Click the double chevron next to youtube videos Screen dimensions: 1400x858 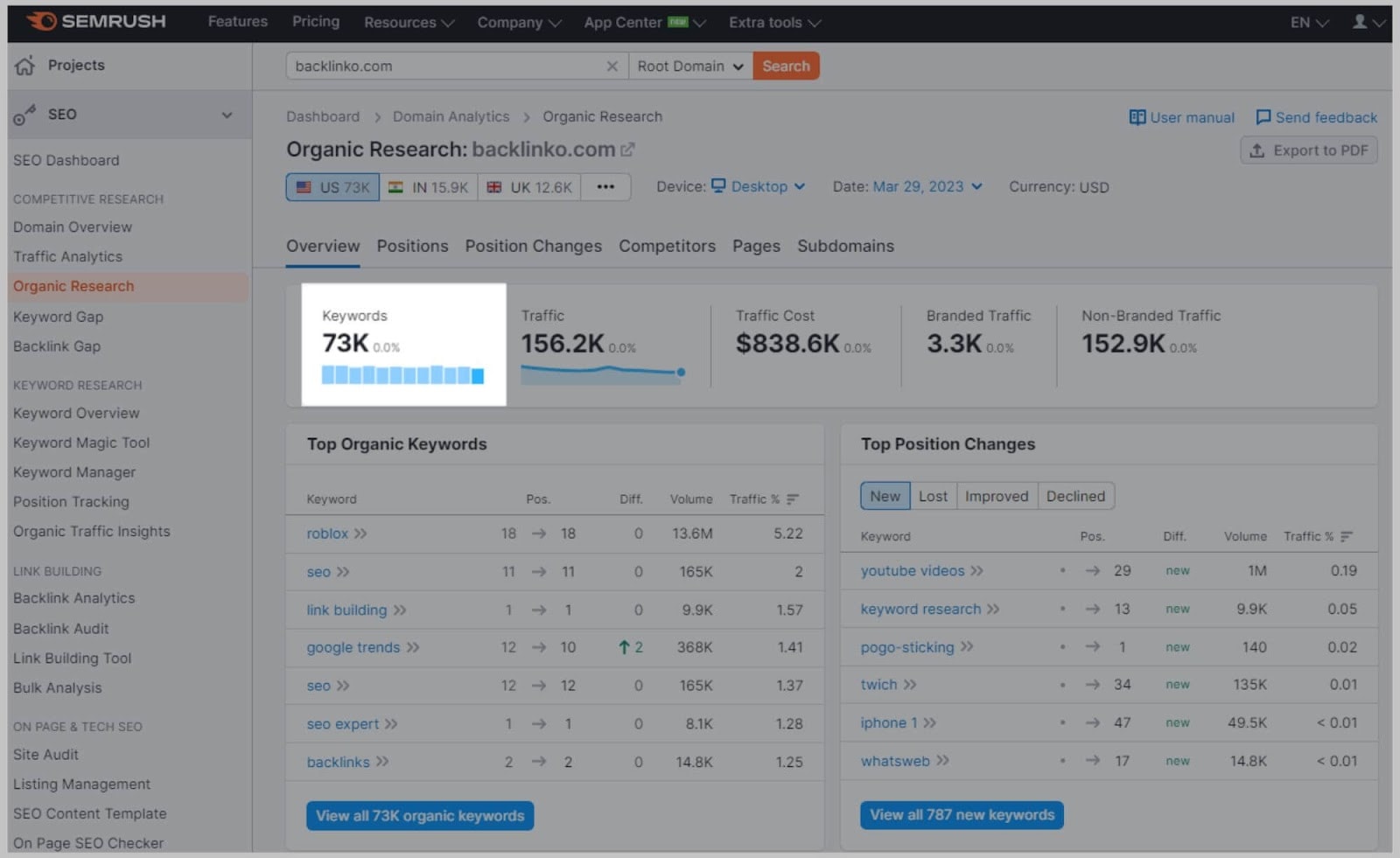(x=976, y=571)
